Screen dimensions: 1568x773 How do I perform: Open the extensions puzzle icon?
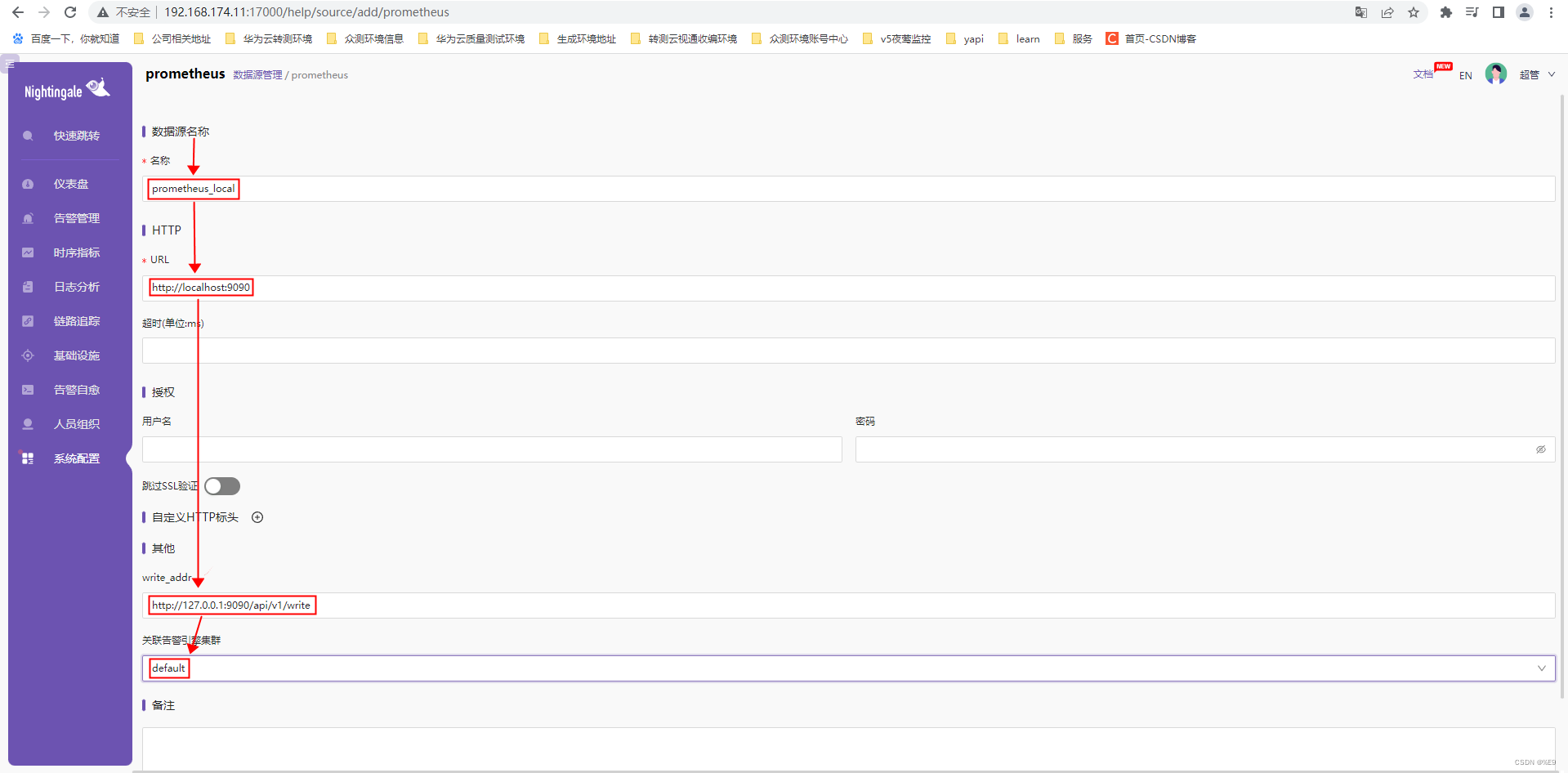tap(1445, 12)
